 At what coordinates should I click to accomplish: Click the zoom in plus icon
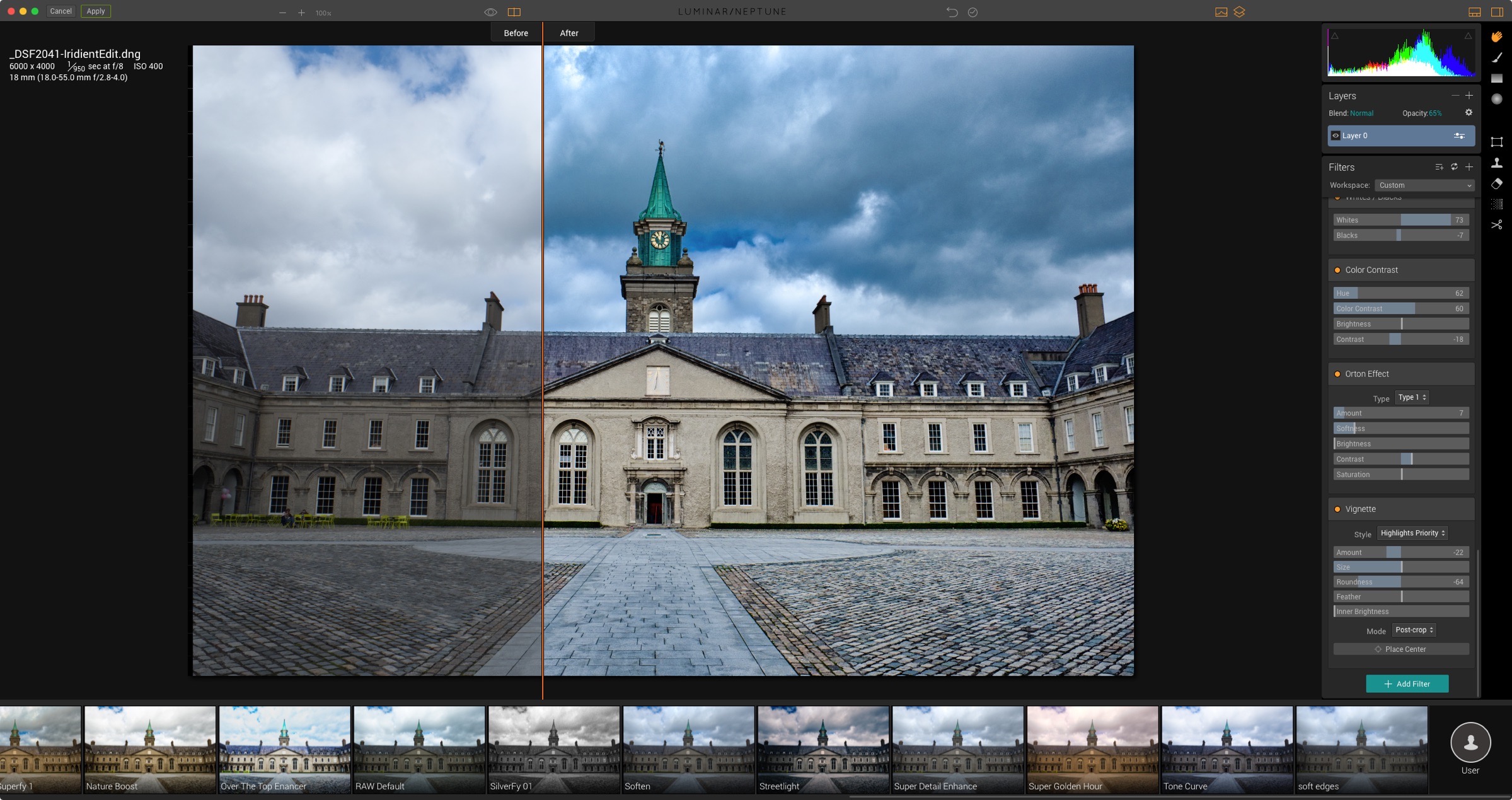tap(301, 13)
